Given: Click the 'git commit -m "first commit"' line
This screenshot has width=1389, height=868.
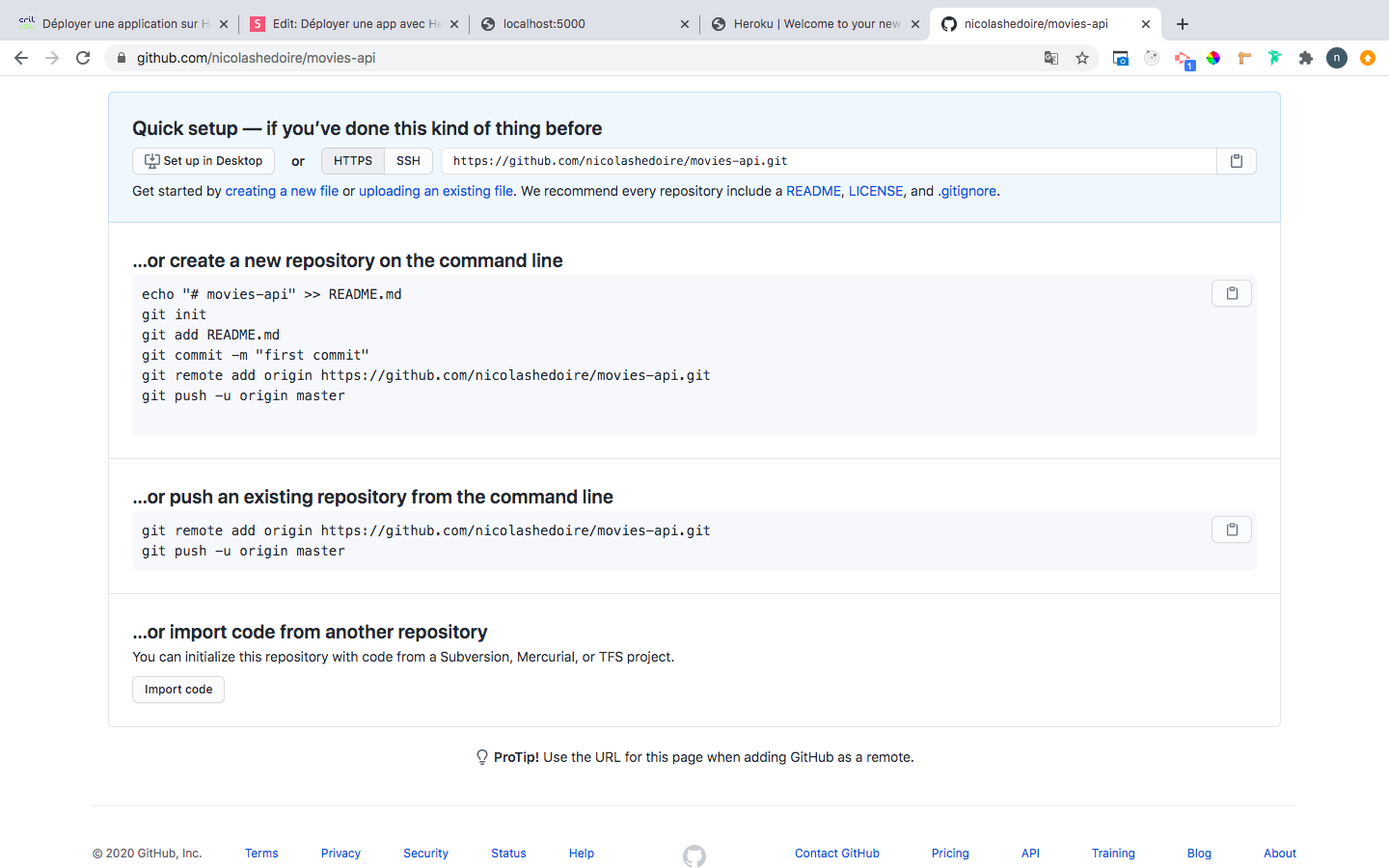Looking at the screenshot, I should 256,355.
